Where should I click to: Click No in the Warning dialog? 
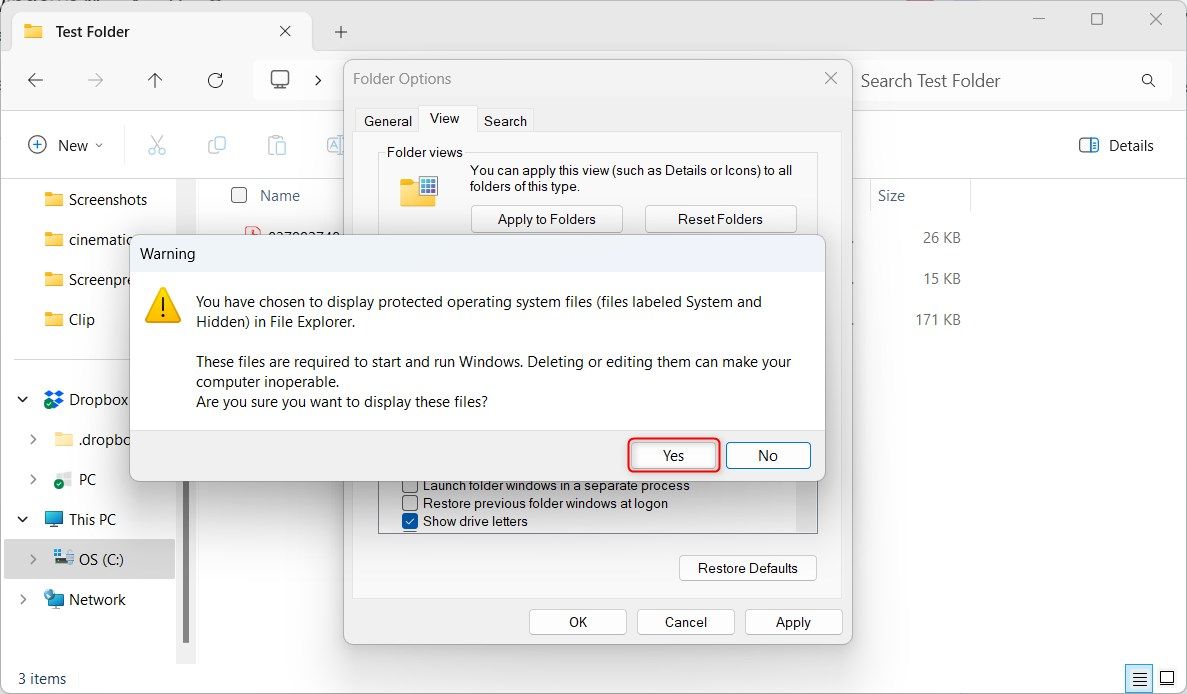(768, 456)
